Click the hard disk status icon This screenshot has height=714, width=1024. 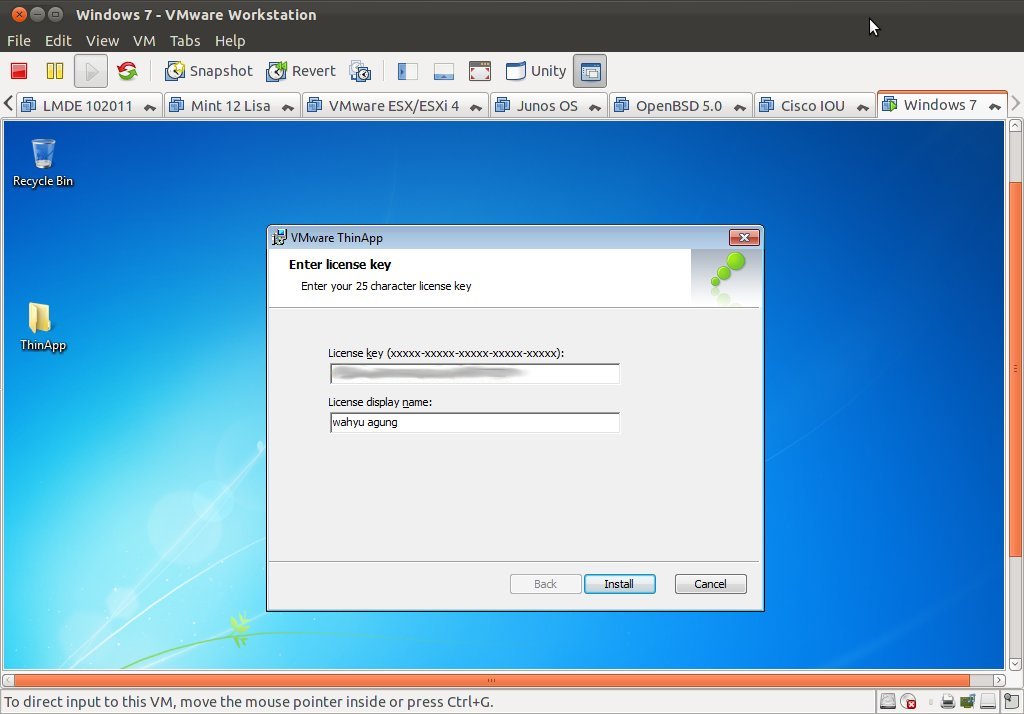(x=888, y=701)
